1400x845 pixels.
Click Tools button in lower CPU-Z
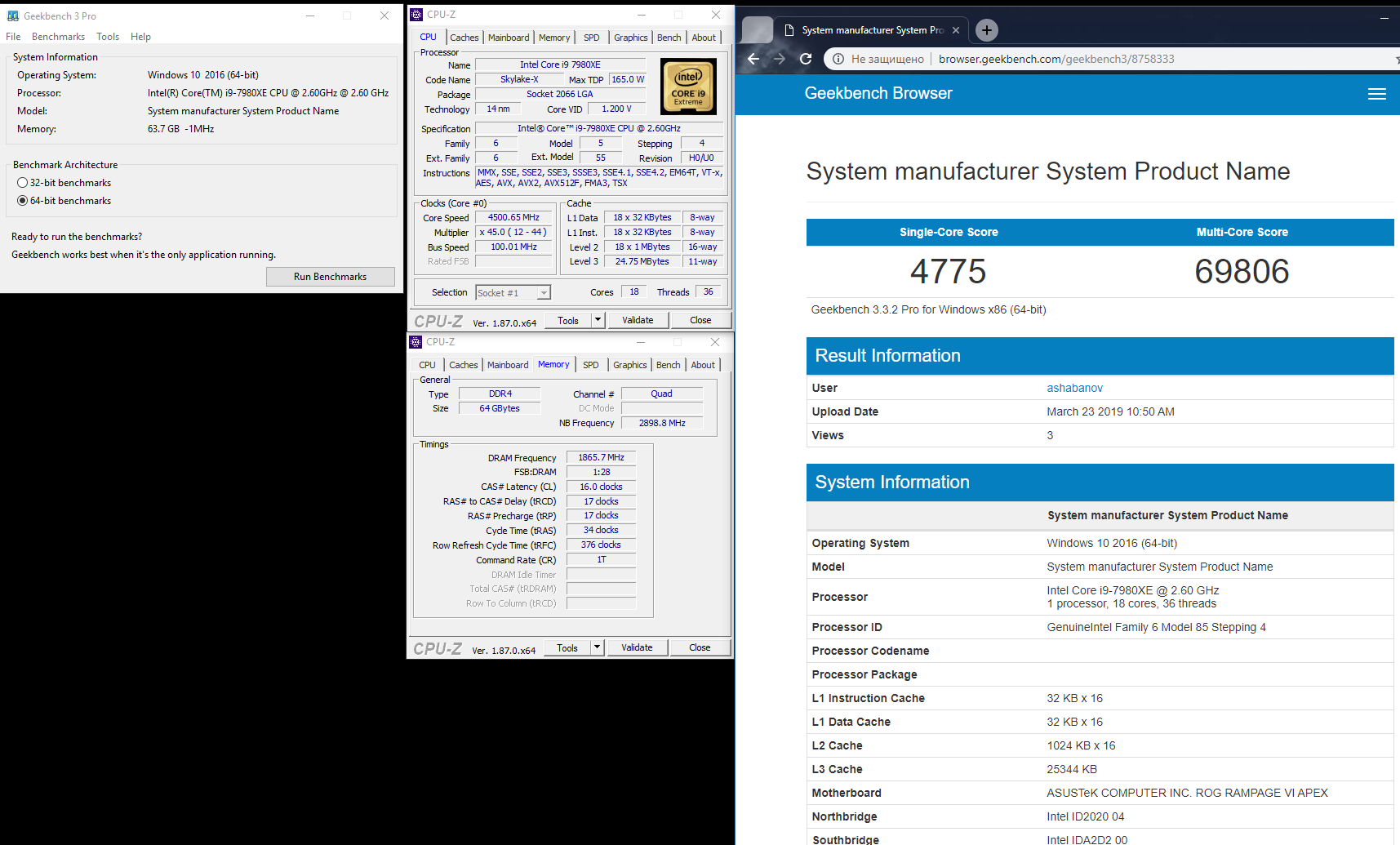[567, 647]
